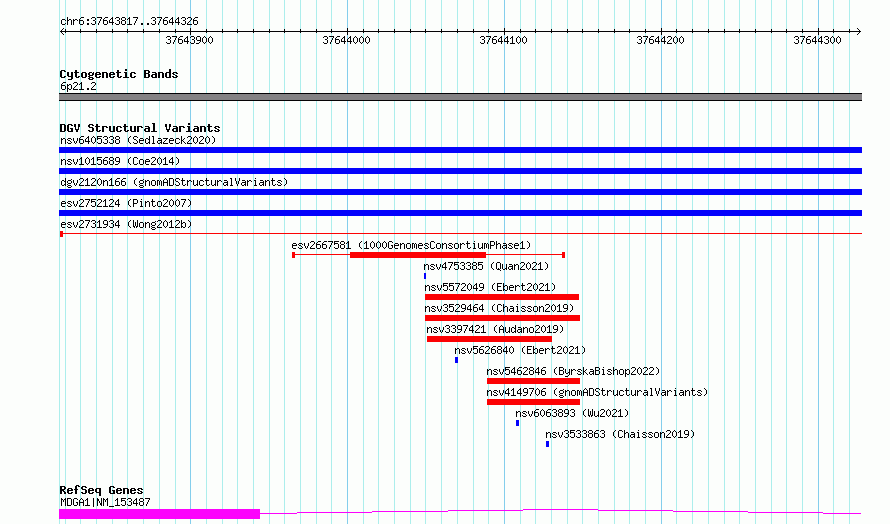Screen dimensions: 890x524
Task: Select the nsv1015689 (Coe2014) variant label
Action: (120, 161)
